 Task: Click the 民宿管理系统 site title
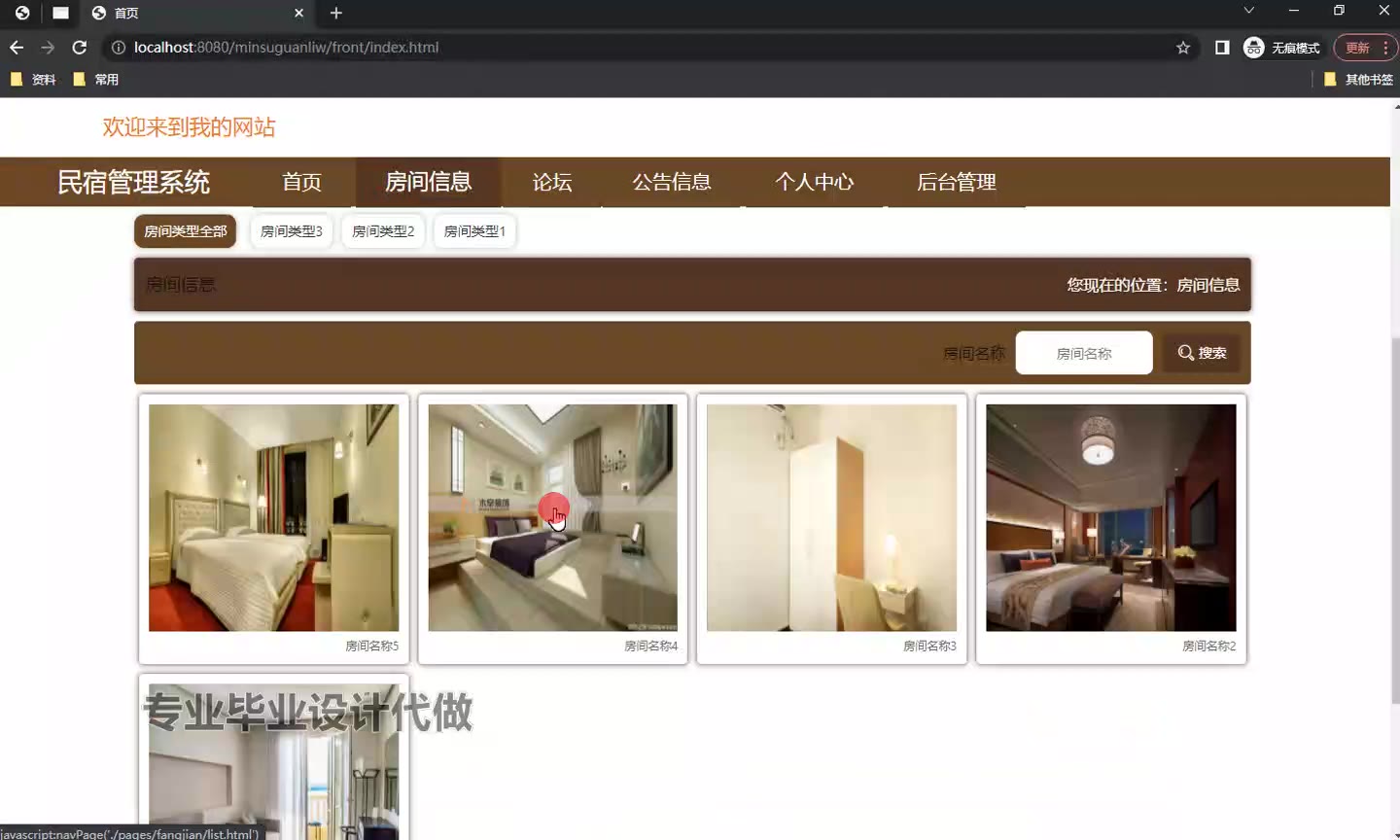tap(133, 182)
